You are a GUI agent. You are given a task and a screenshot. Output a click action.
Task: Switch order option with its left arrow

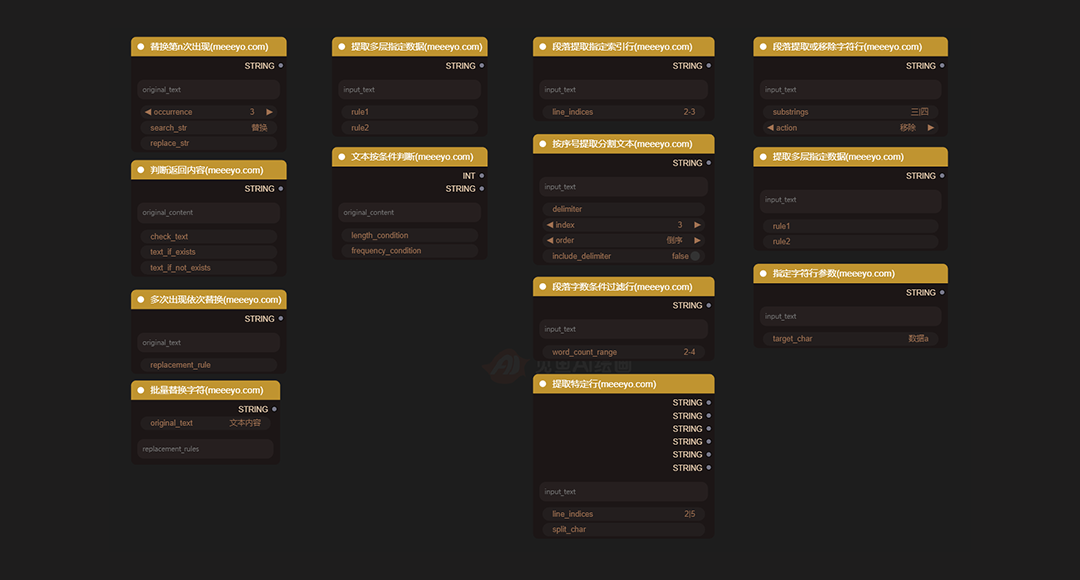(x=550, y=240)
